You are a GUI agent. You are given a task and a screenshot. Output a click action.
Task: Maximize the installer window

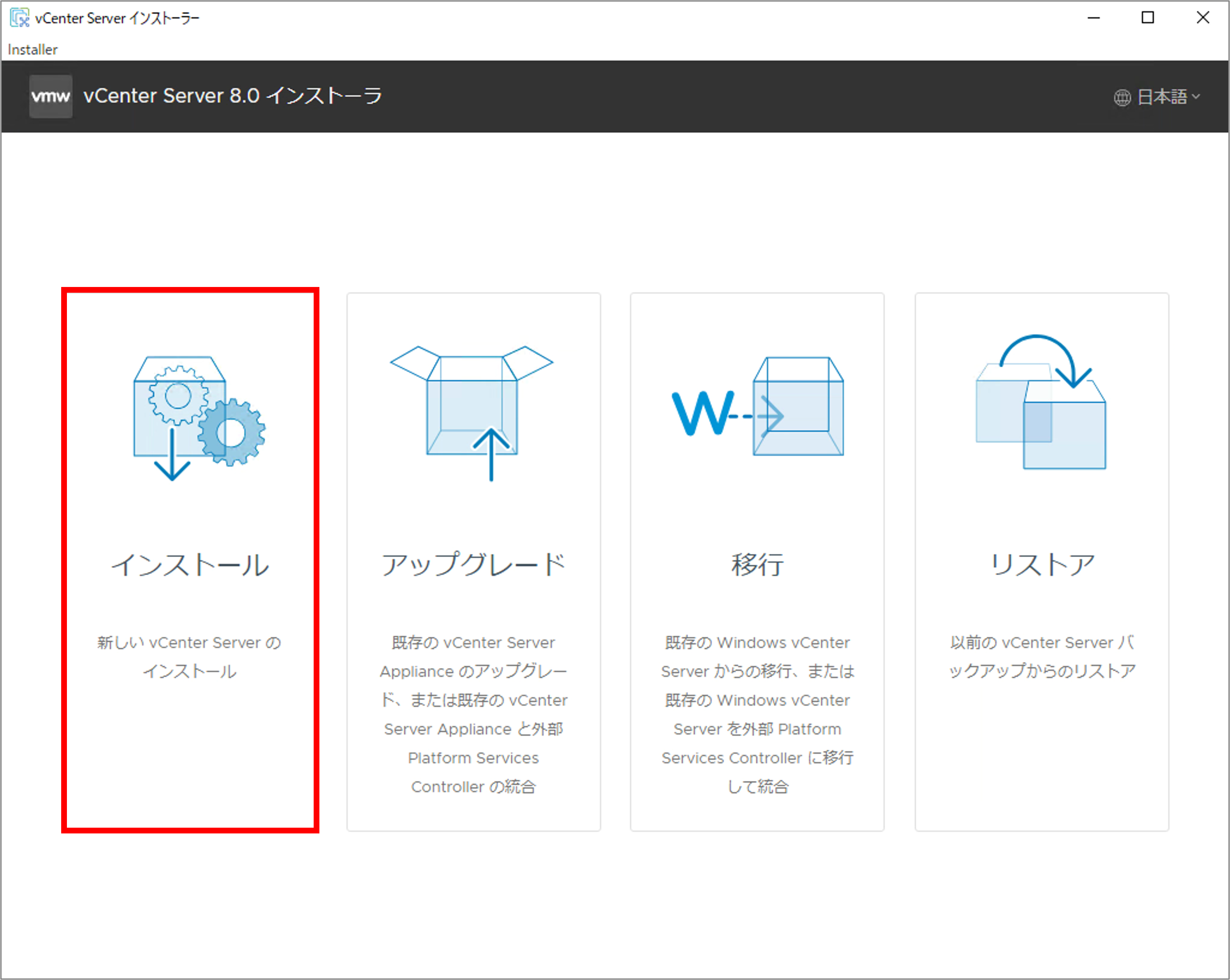(x=1147, y=18)
